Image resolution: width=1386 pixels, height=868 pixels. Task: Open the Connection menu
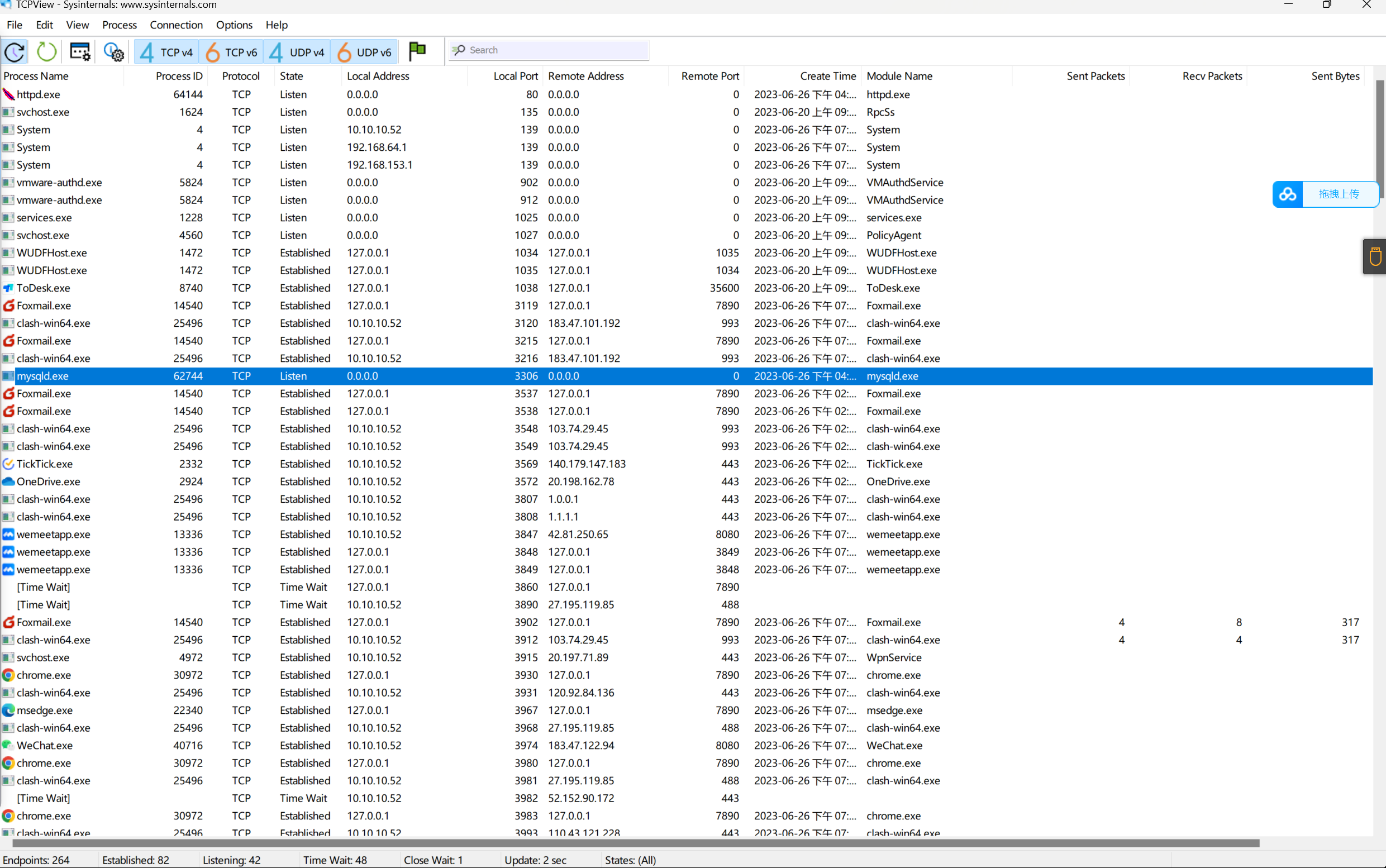pos(177,25)
